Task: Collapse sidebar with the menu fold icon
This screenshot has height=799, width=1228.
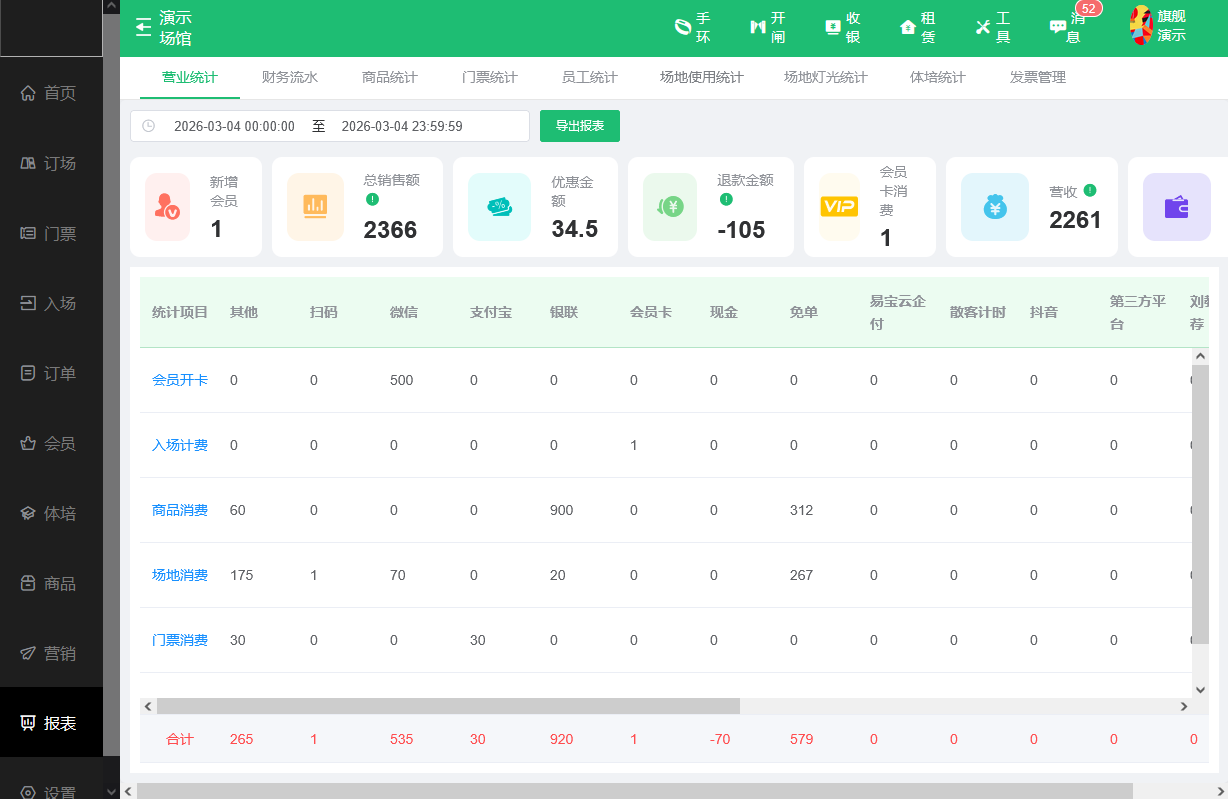Action: point(144,28)
